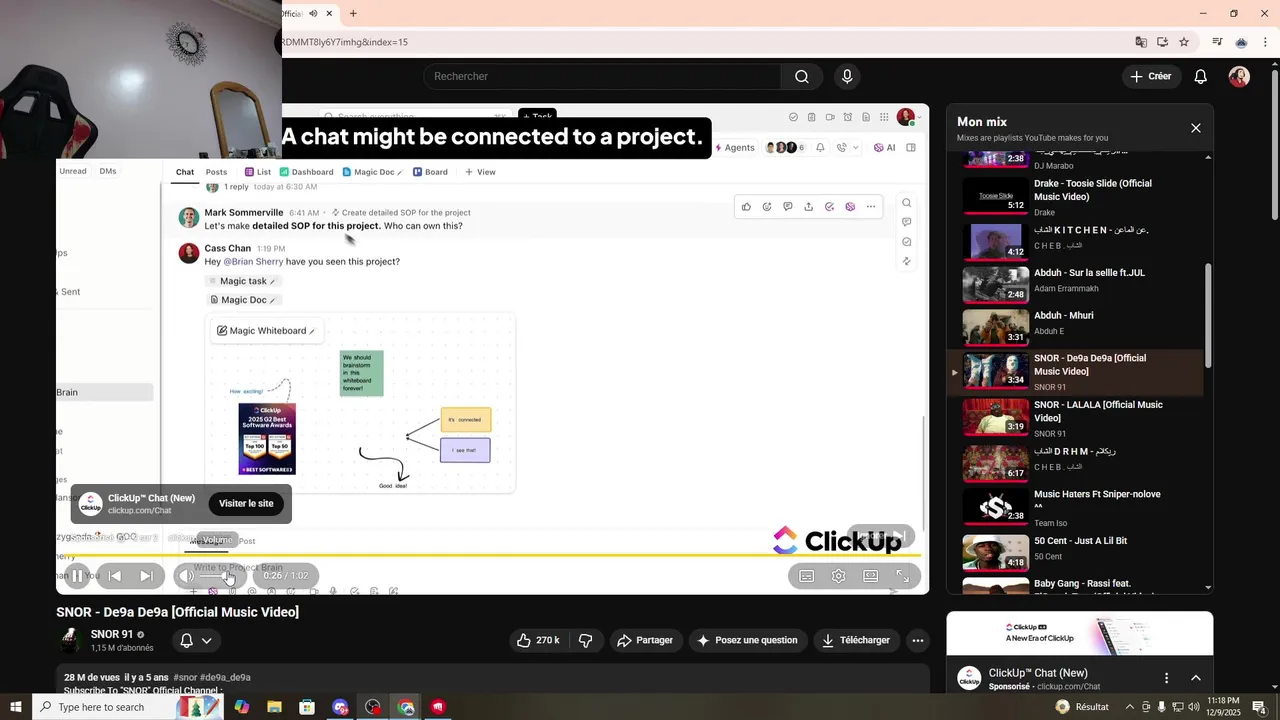Switch to Chrome on the taskbar

(406, 707)
